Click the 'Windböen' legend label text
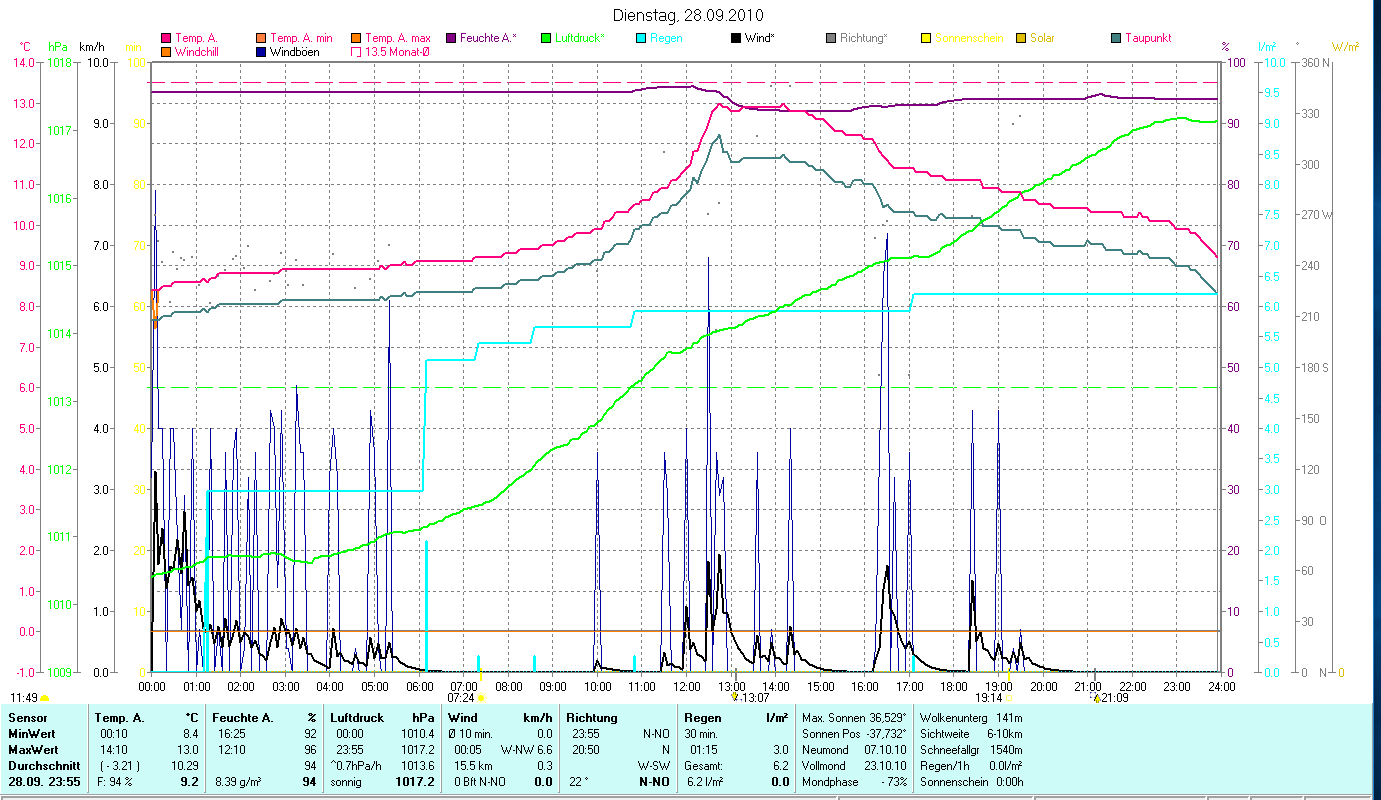This screenshot has height=800, width=1381. coord(295,52)
